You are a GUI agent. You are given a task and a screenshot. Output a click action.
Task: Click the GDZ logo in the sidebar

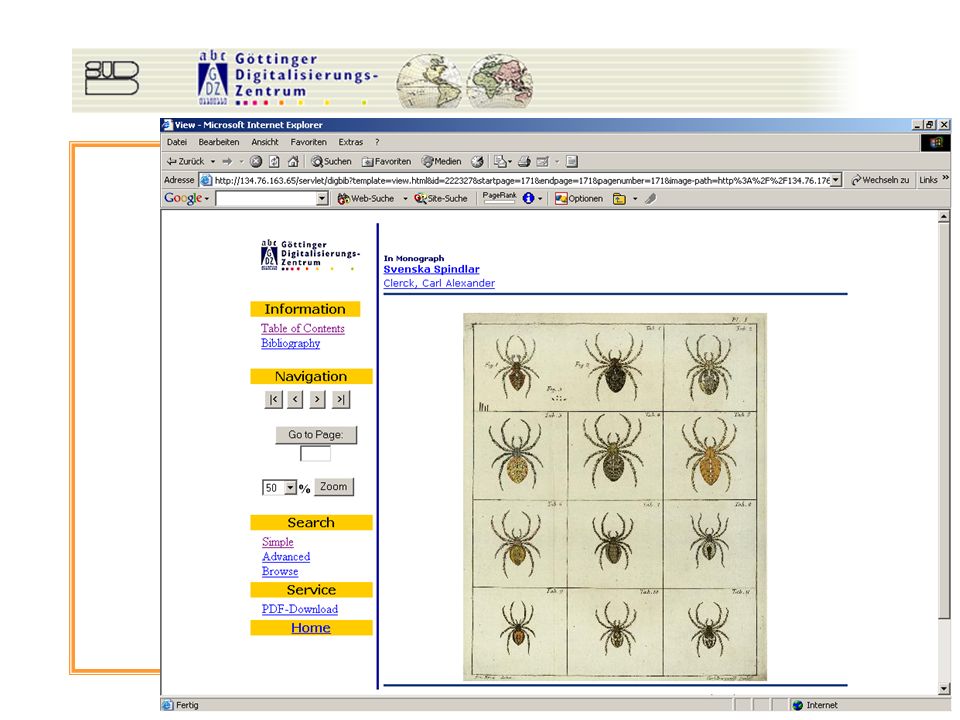tap(310, 255)
